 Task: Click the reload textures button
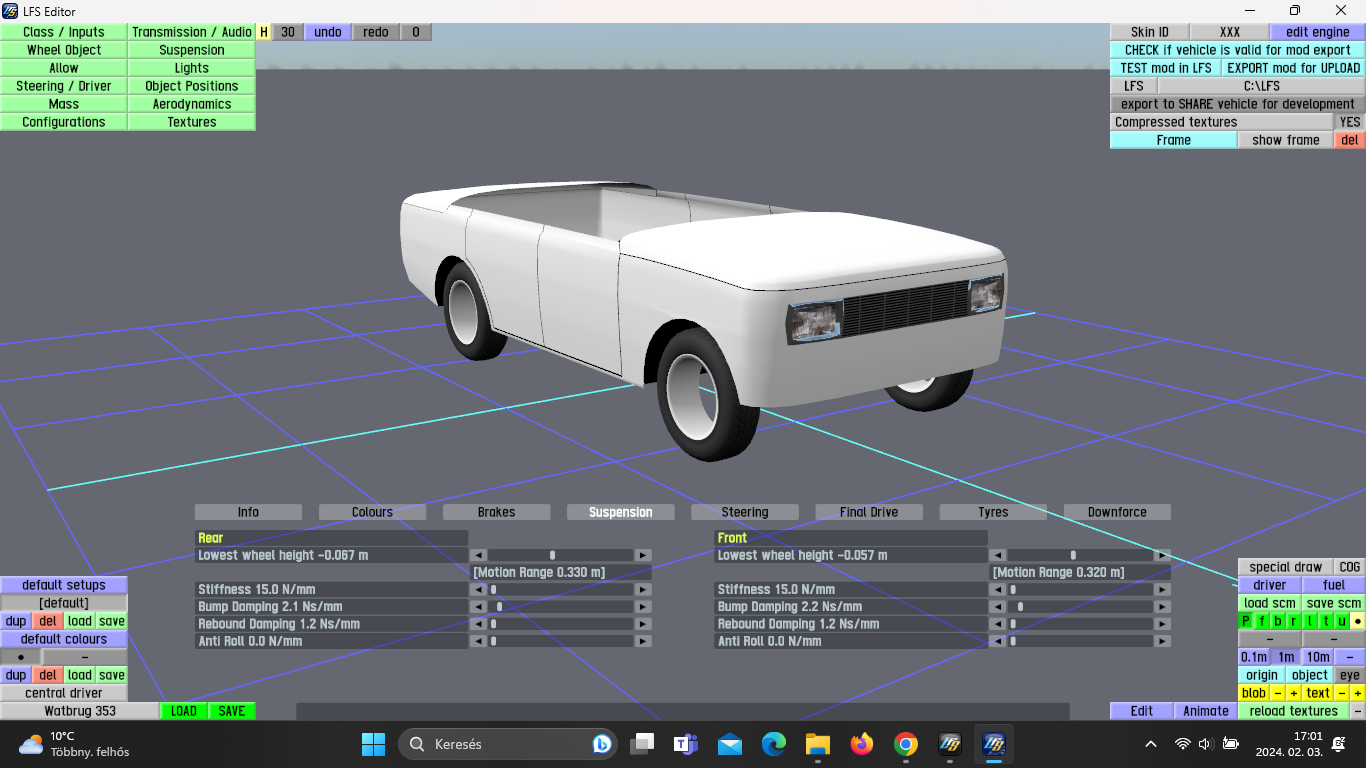click(x=1293, y=711)
